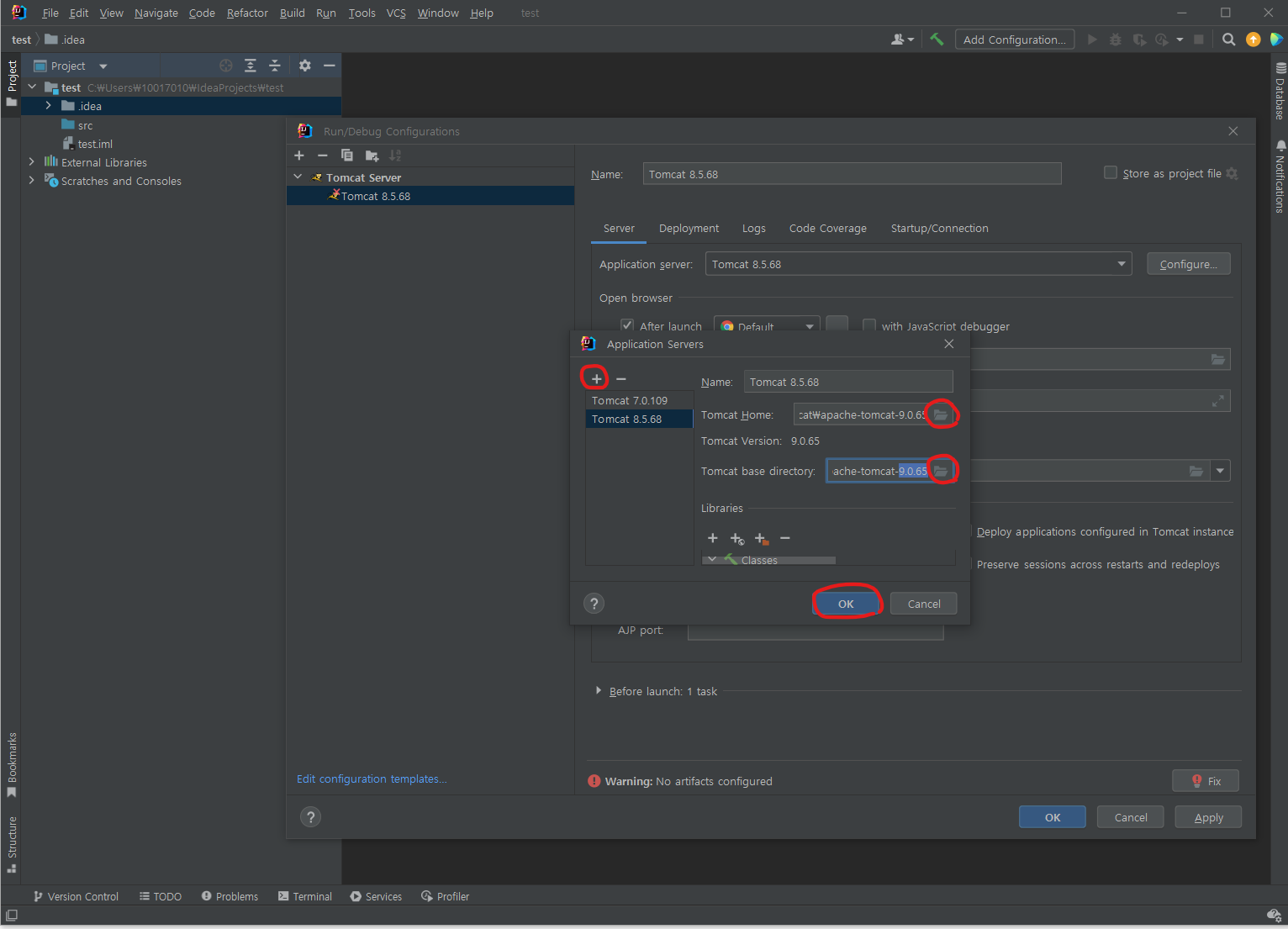Switch to Deployment tab
Screen dimensions: 1288x929
click(x=689, y=228)
